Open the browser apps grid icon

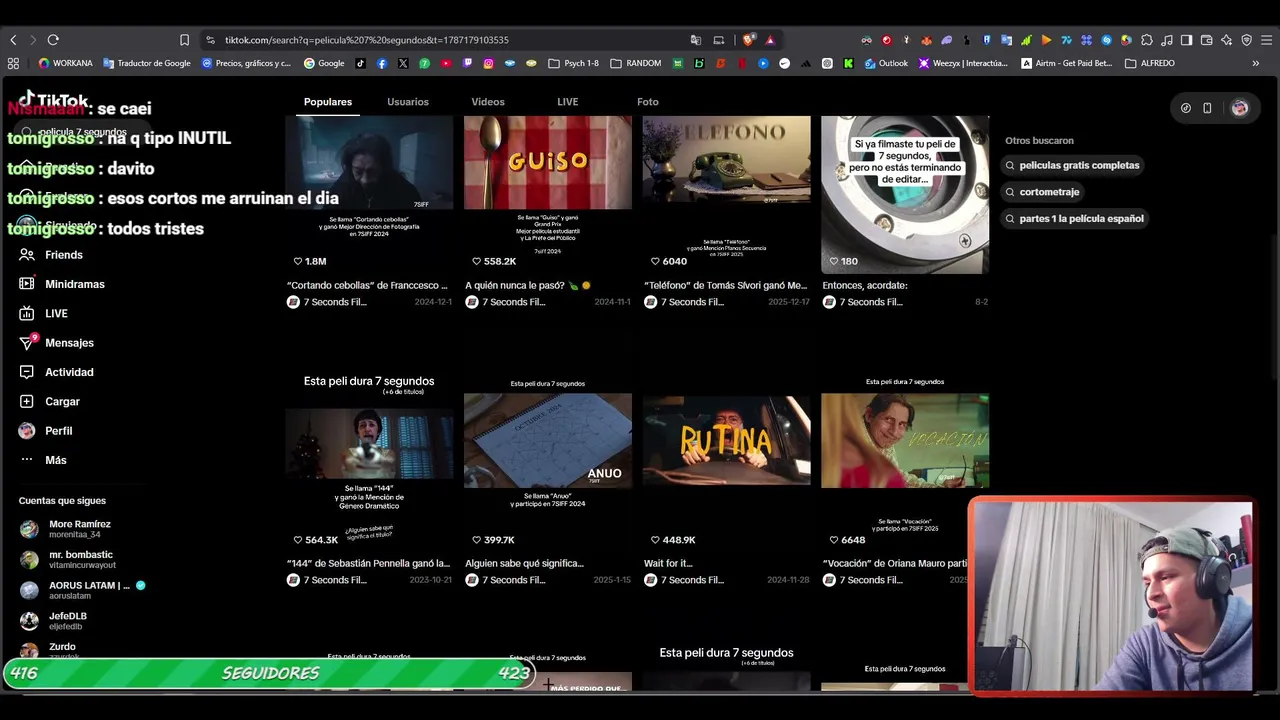(13, 63)
